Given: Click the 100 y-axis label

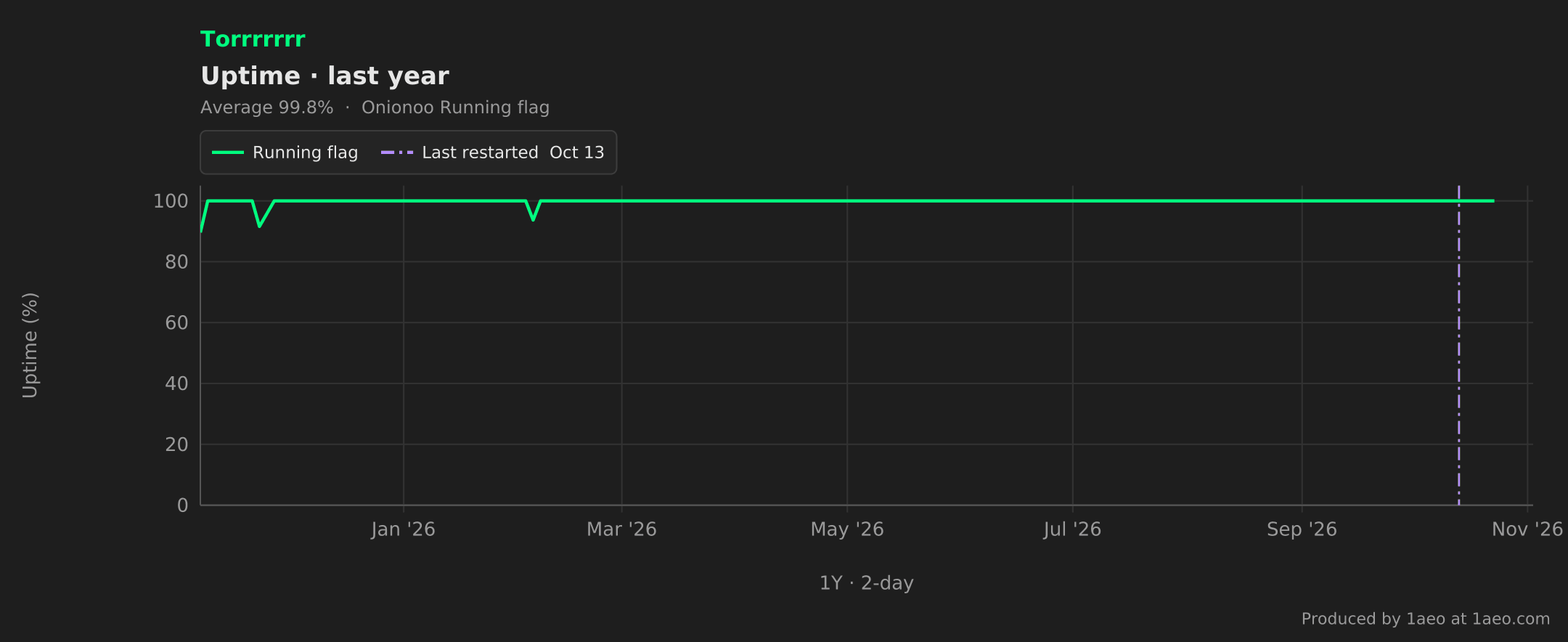Looking at the screenshot, I should [171, 201].
